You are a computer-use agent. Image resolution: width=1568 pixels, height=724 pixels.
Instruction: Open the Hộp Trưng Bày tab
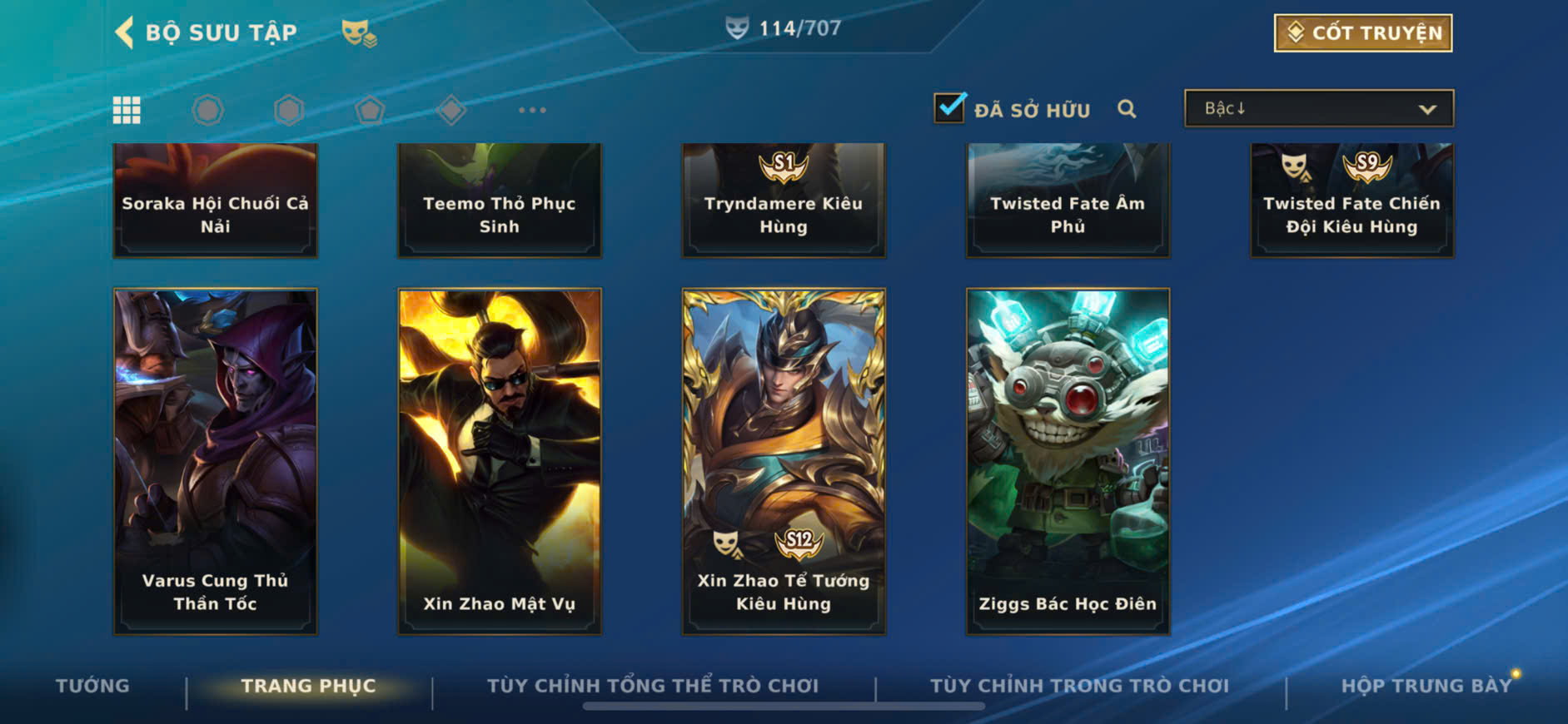click(x=1426, y=686)
